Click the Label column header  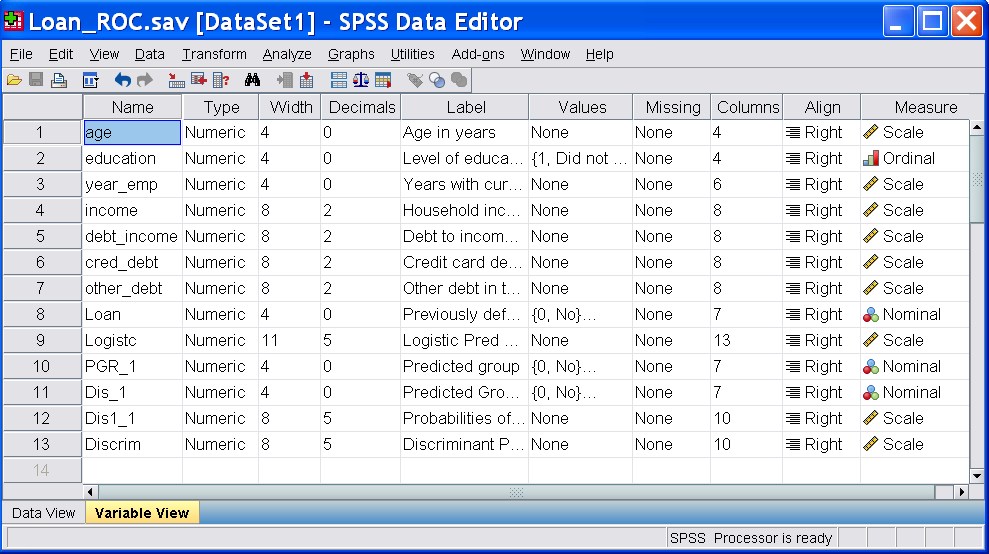[465, 107]
